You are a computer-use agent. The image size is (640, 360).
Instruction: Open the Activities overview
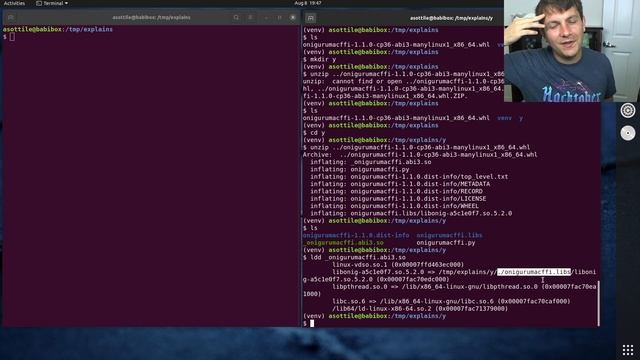14,3
